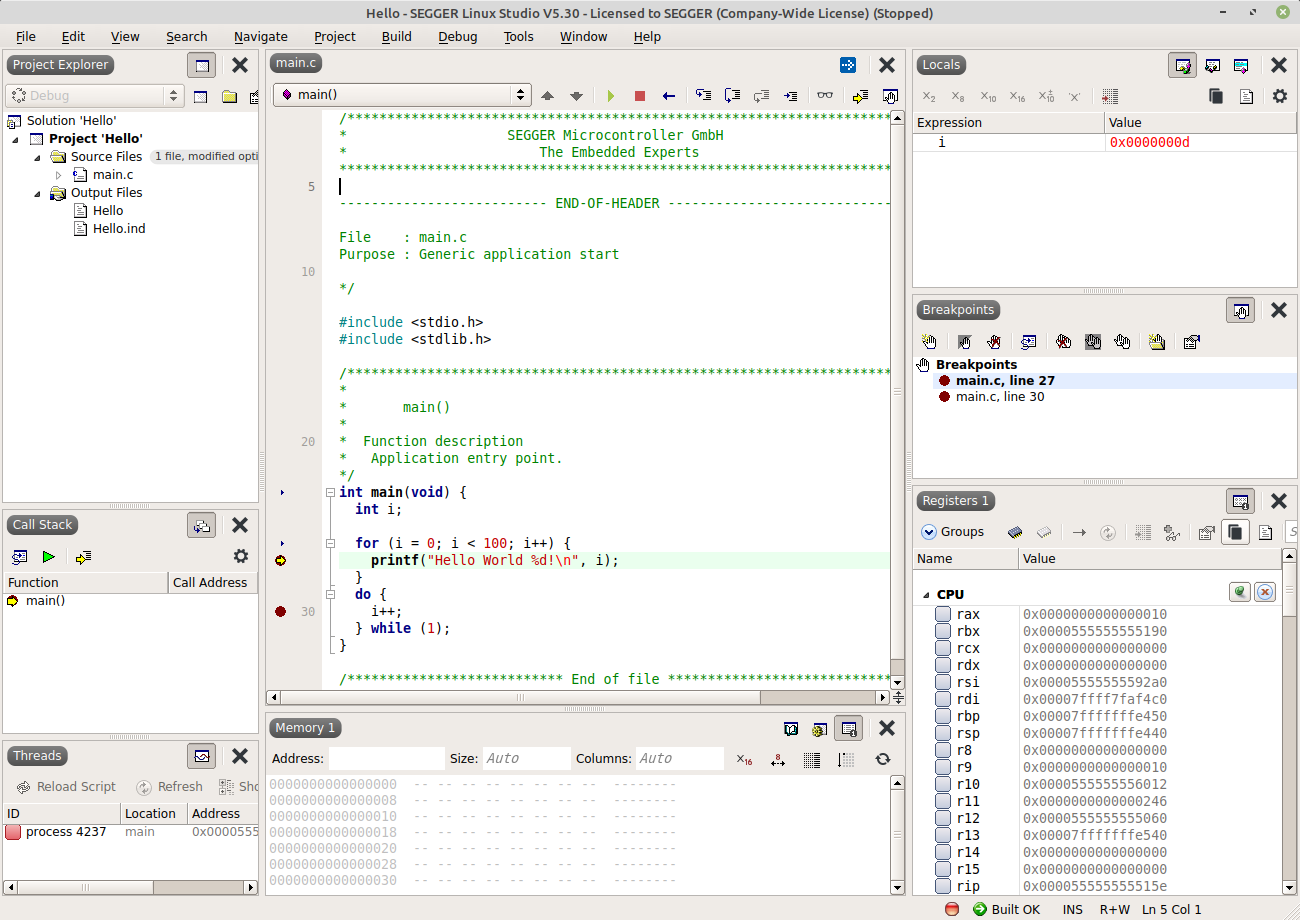Collapse the Output Files folder
The height and width of the screenshot is (920, 1300).
coord(38,193)
